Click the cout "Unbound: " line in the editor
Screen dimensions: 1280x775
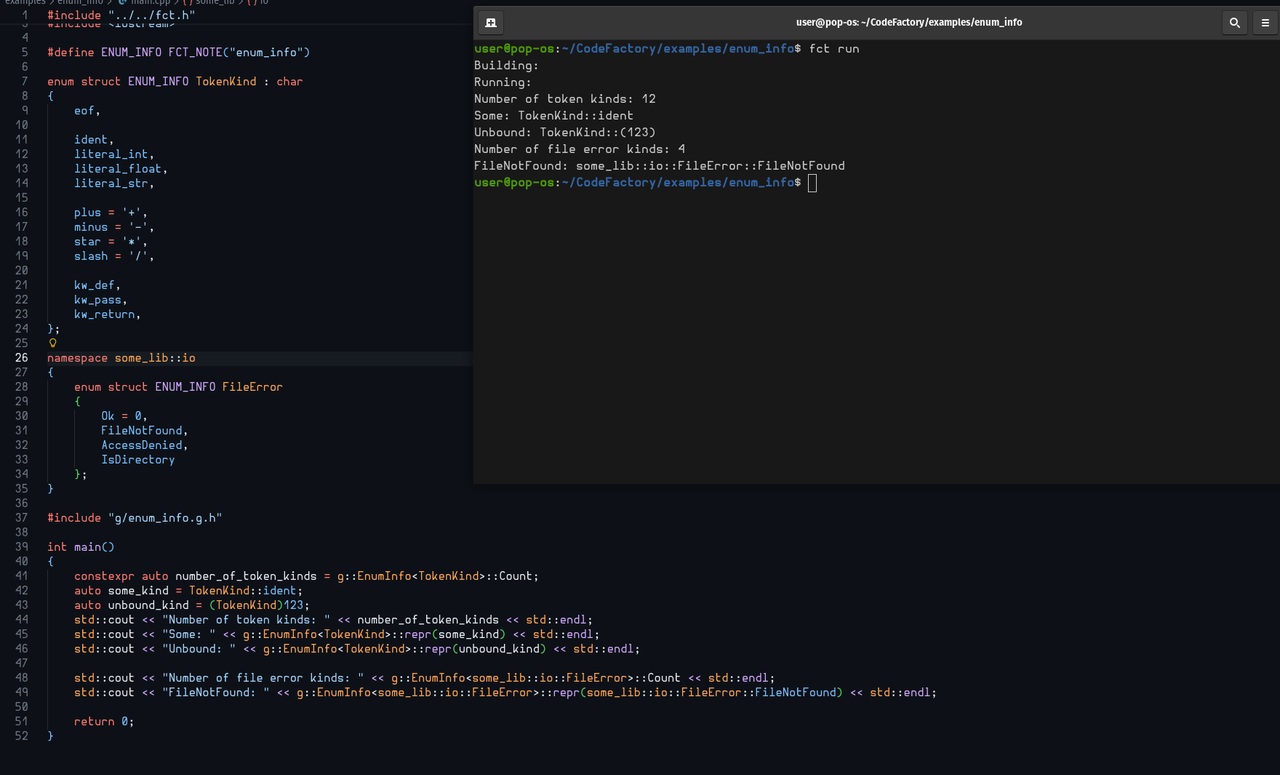(357, 649)
